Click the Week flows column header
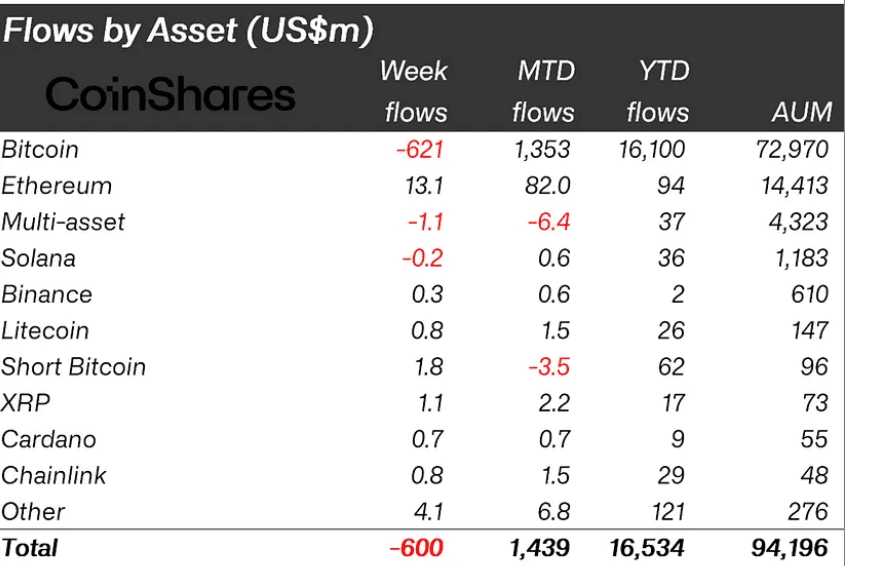This screenshot has height=566, width=872. coord(415,92)
